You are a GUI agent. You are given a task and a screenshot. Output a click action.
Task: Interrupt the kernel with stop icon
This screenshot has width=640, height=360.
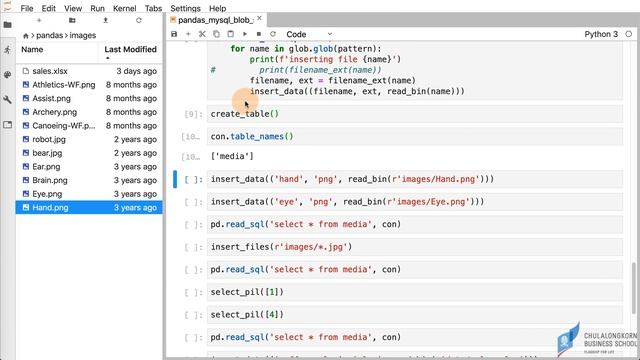(x=259, y=34)
